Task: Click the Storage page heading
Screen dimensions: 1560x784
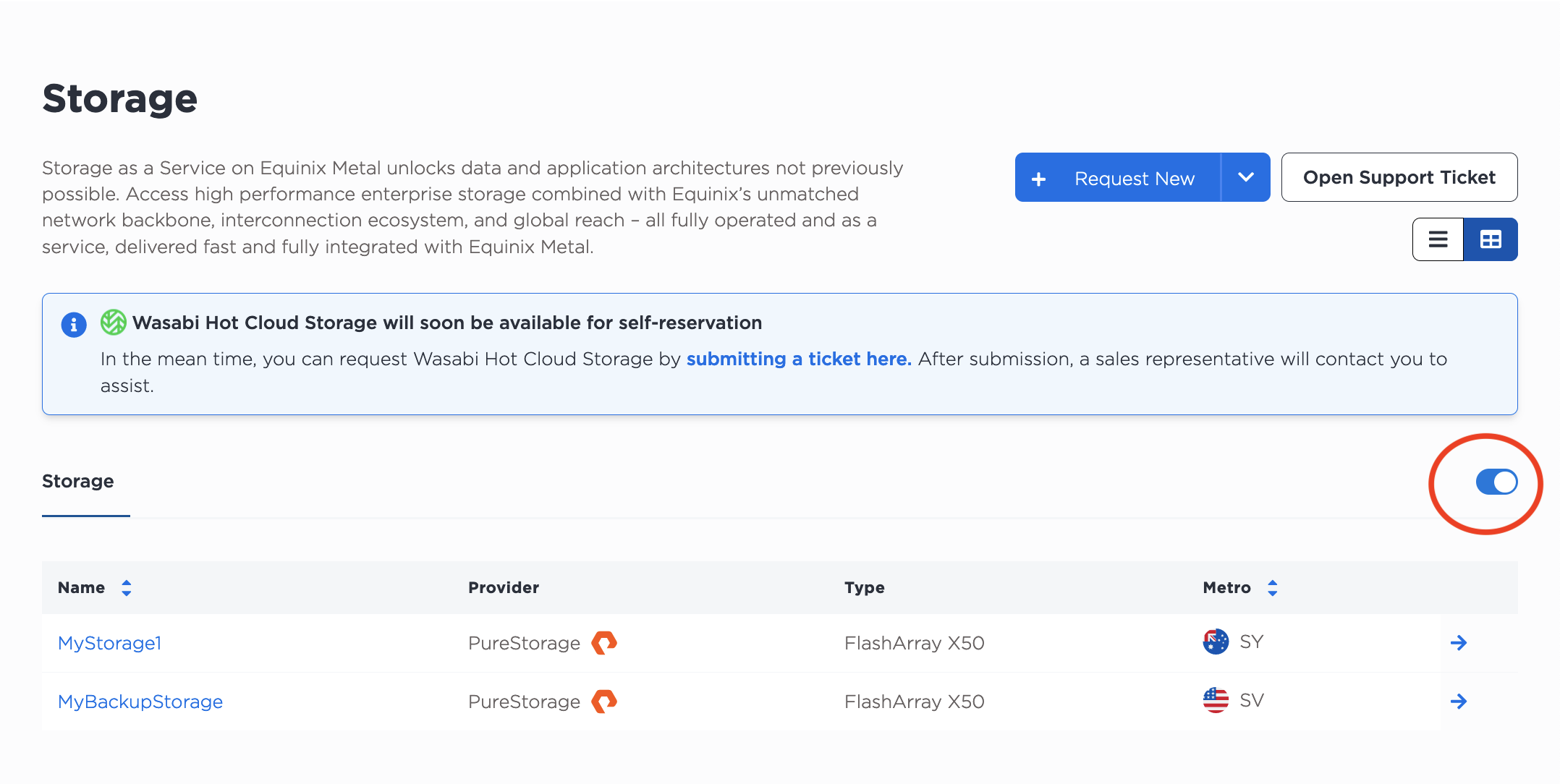Action: pos(120,98)
